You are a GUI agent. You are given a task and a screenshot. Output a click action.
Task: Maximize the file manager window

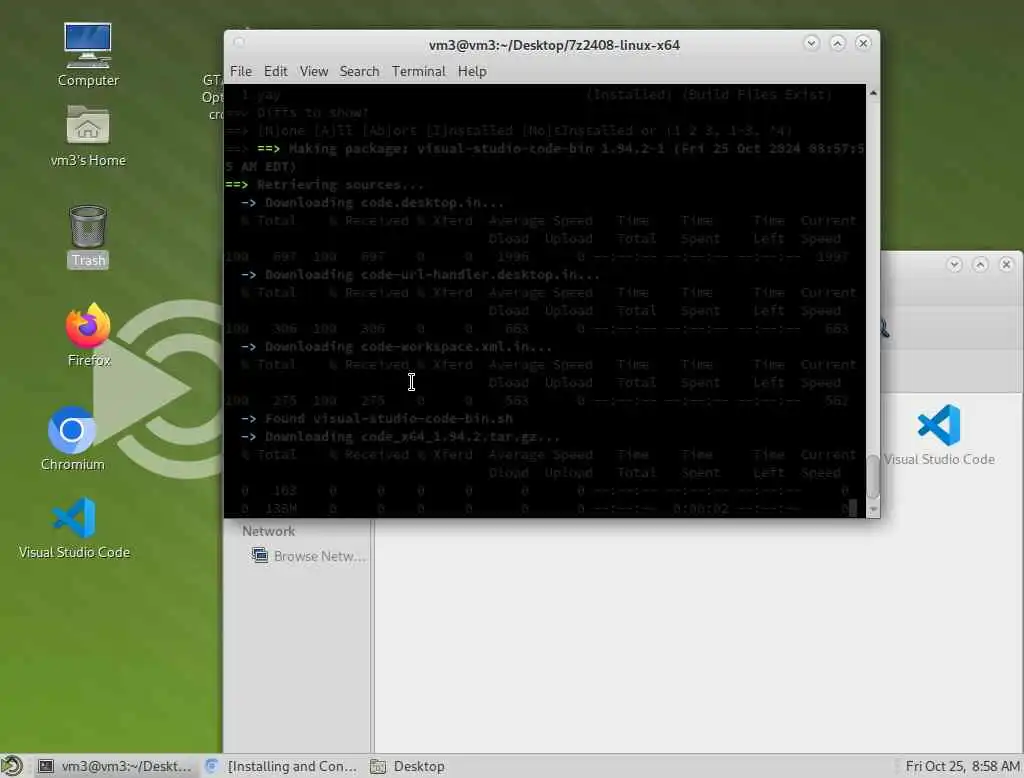pos(980,265)
